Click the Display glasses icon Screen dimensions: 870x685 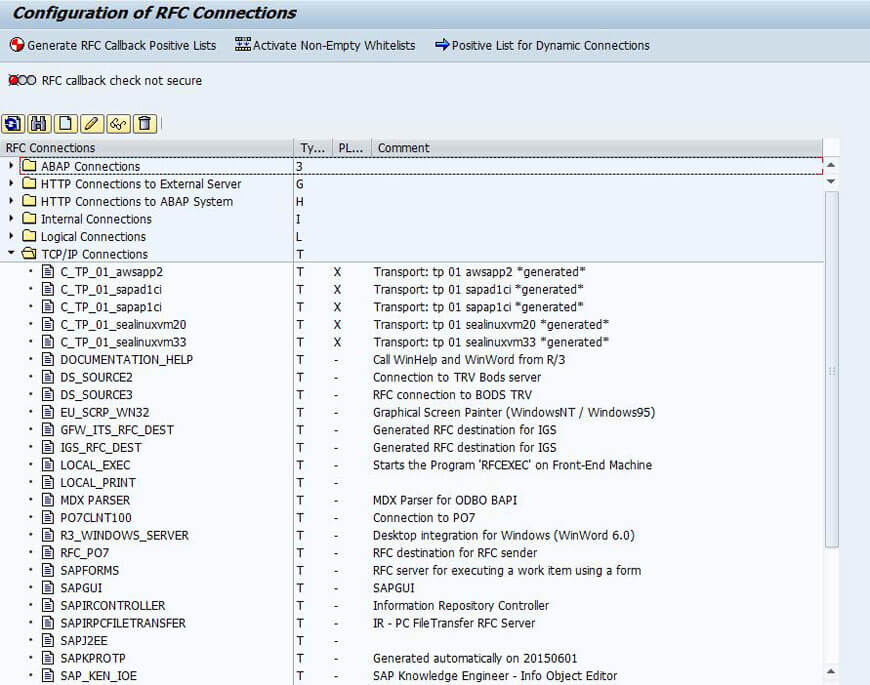118,124
